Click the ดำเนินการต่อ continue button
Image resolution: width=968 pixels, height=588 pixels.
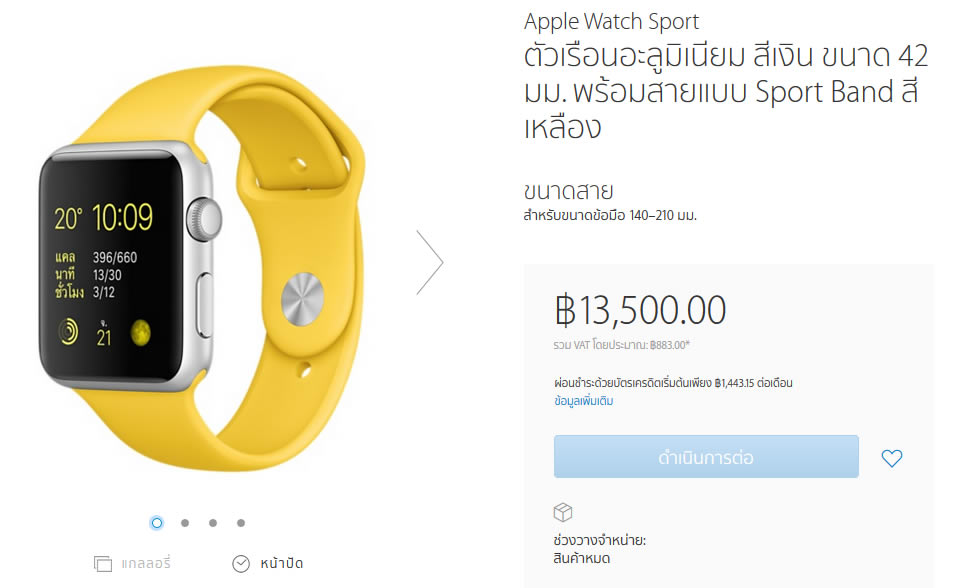point(706,456)
